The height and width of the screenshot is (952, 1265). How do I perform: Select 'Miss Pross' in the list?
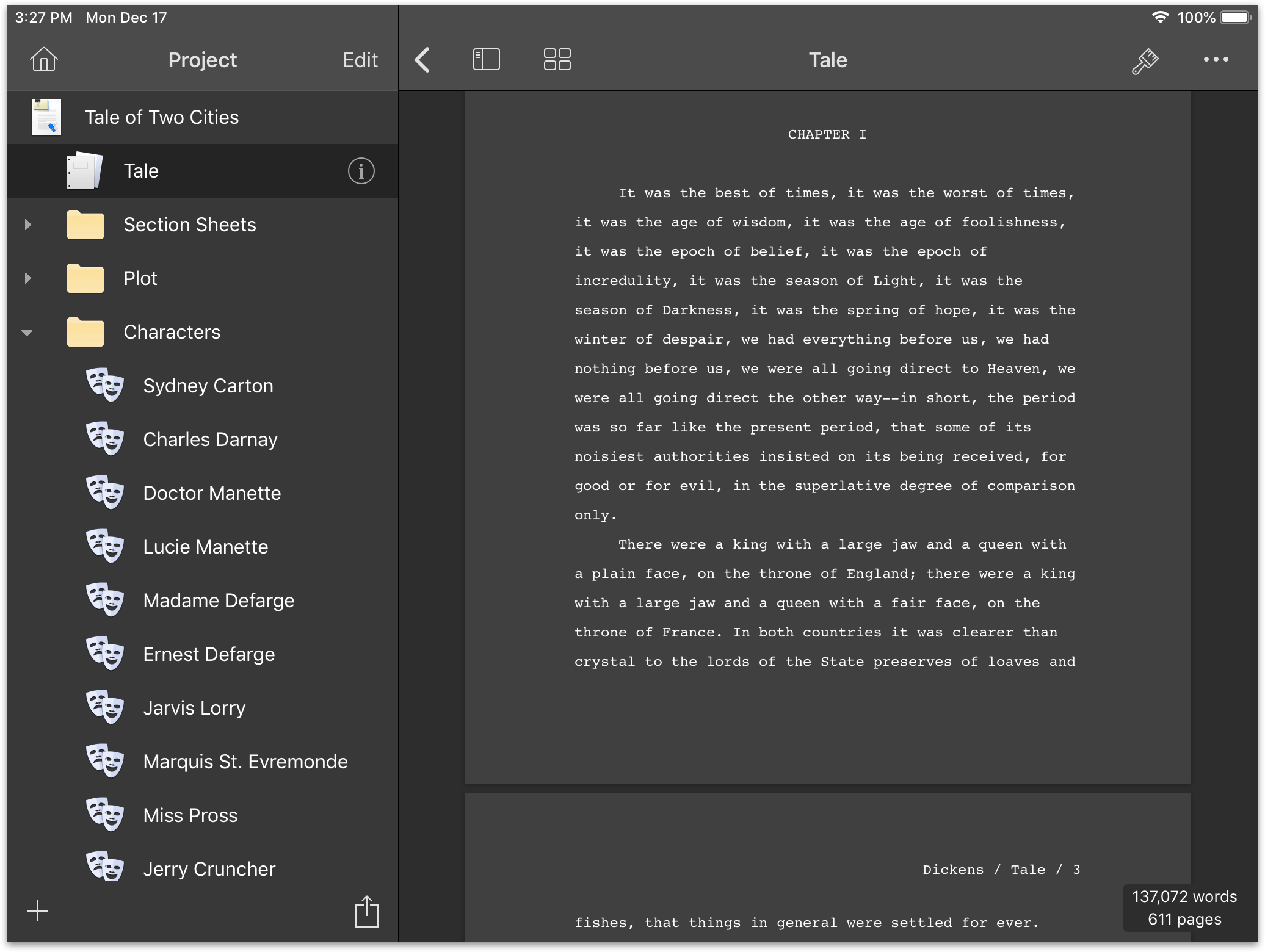click(x=190, y=815)
